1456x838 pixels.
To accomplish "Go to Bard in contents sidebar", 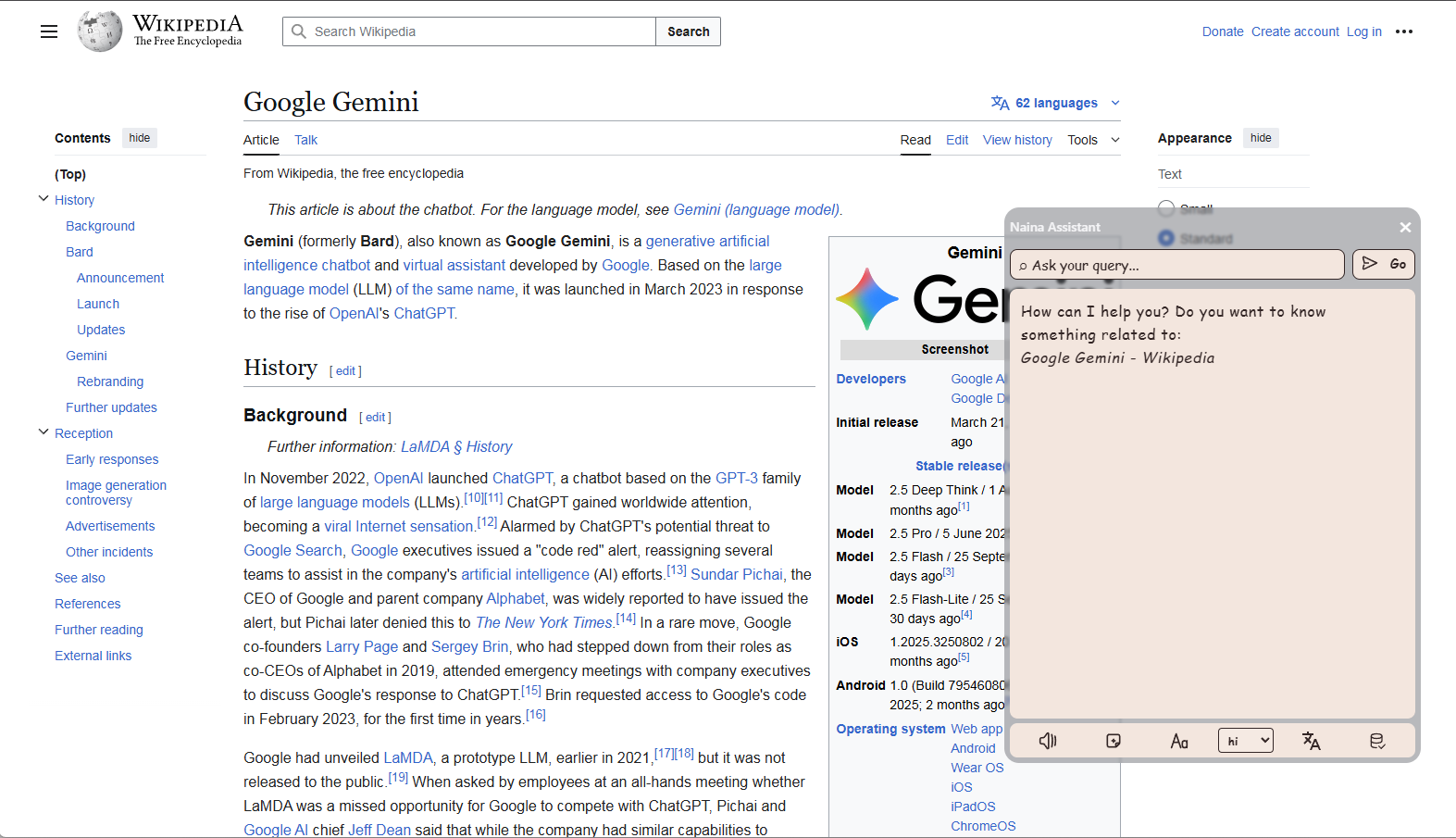I will (x=80, y=252).
